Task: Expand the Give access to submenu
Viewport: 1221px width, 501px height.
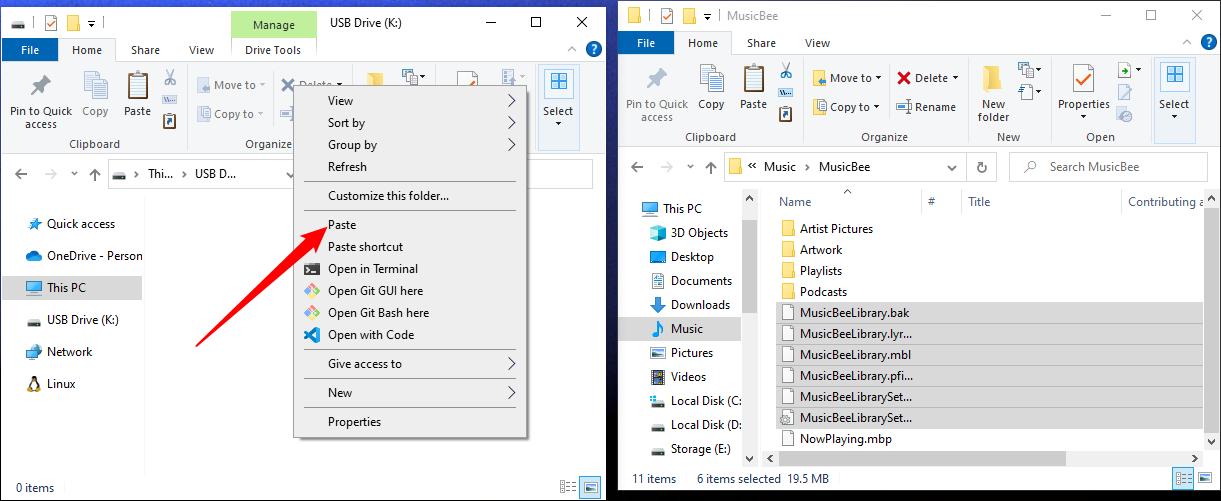Action: point(410,364)
